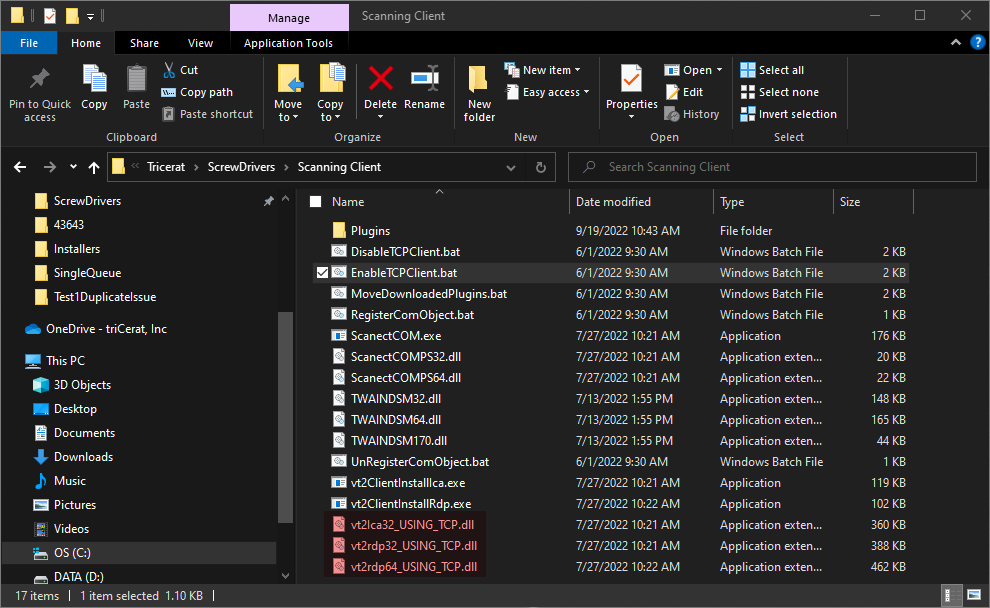Click inside the Search Scanning Client box
The height and width of the screenshot is (608, 990).
point(770,166)
